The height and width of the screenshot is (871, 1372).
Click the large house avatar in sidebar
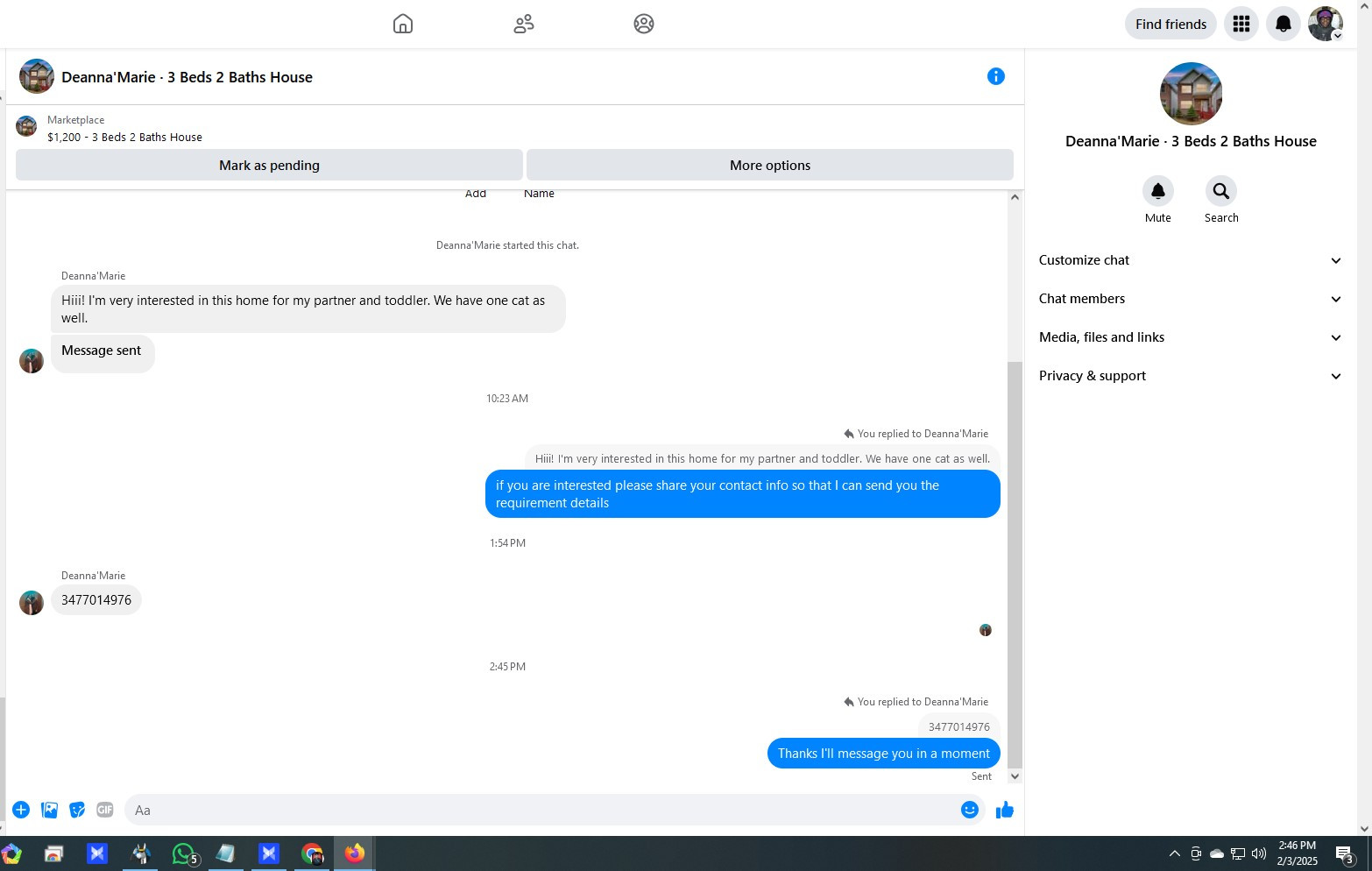[x=1191, y=94]
